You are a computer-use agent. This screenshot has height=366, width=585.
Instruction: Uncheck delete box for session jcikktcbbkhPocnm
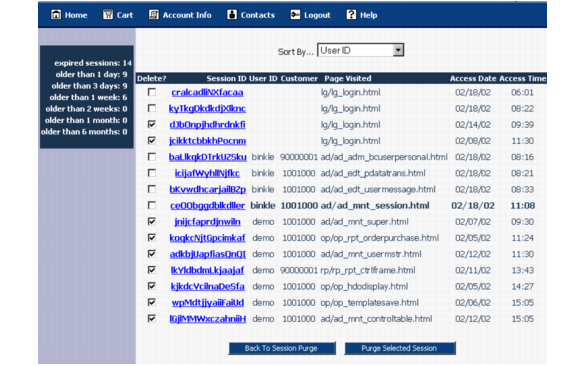(152, 141)
